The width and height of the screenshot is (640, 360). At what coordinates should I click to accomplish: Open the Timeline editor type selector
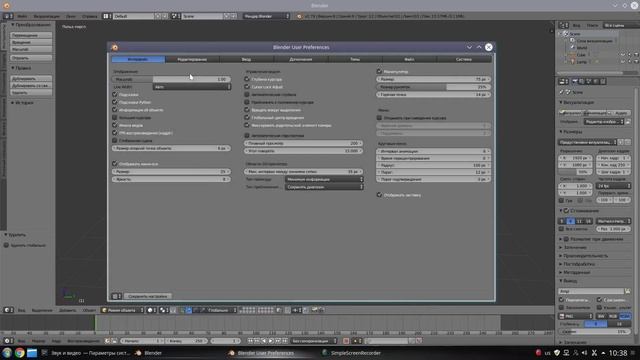8,341
